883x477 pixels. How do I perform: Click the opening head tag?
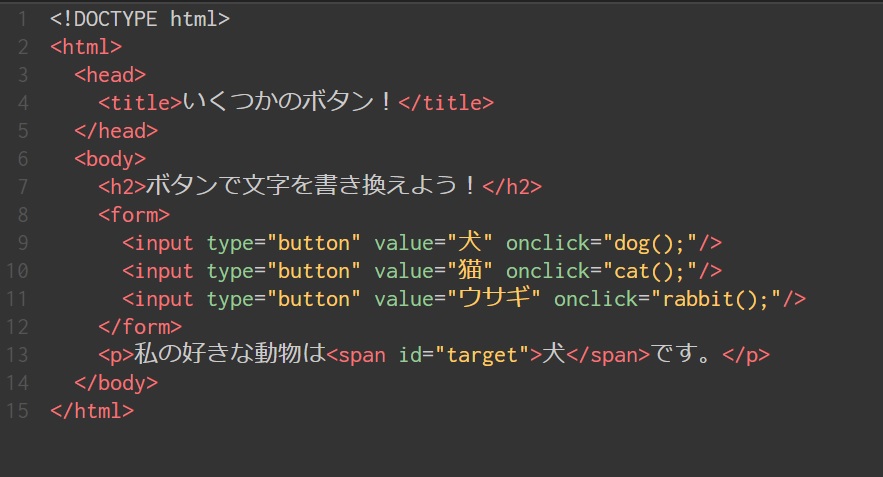click(110, 74)
